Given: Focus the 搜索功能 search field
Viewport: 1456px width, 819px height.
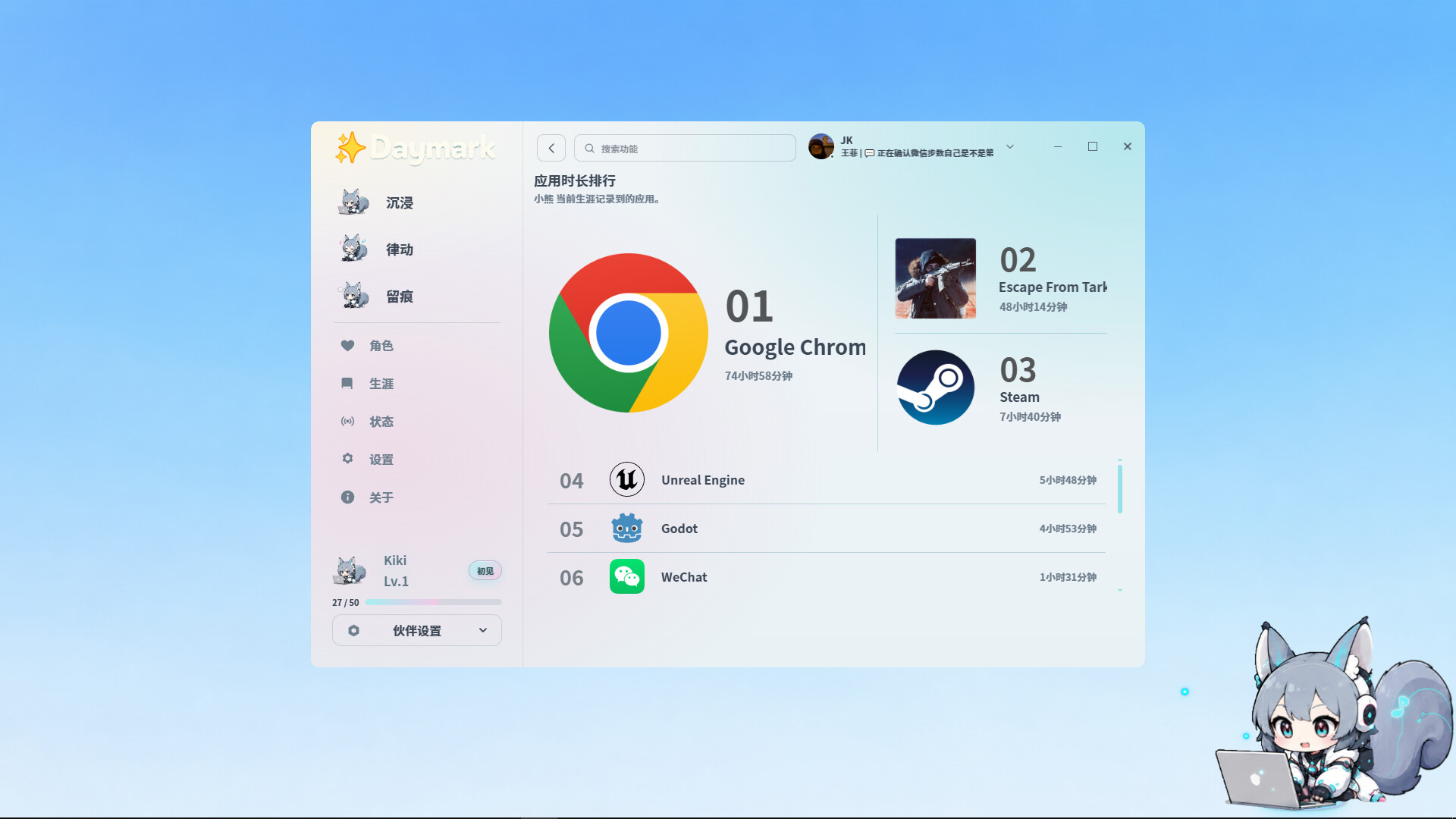Looking at the screenshot, I should click(686, 148).
